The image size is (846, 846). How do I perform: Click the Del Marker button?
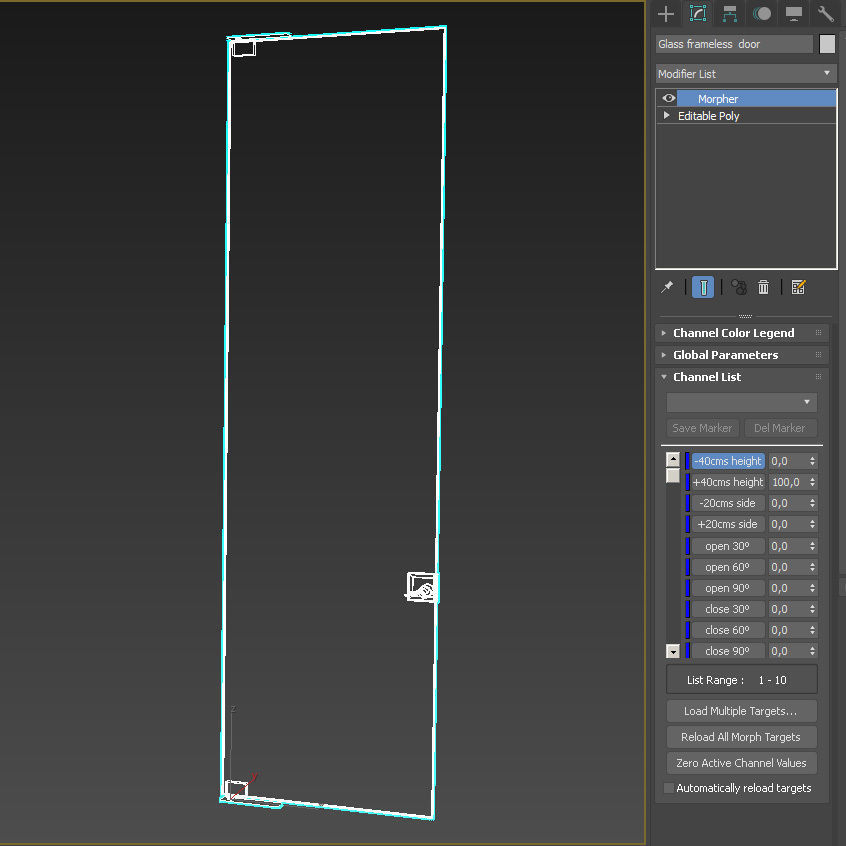[780, 428]
